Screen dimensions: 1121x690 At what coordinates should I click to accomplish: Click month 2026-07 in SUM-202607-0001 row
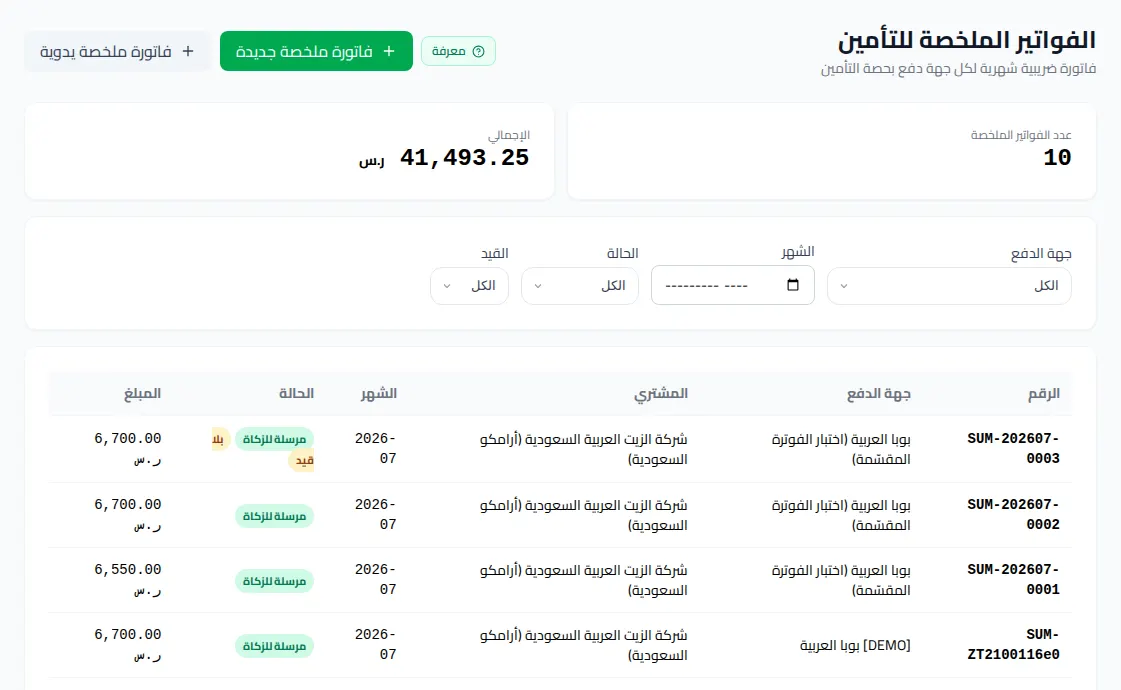[375, 579]
